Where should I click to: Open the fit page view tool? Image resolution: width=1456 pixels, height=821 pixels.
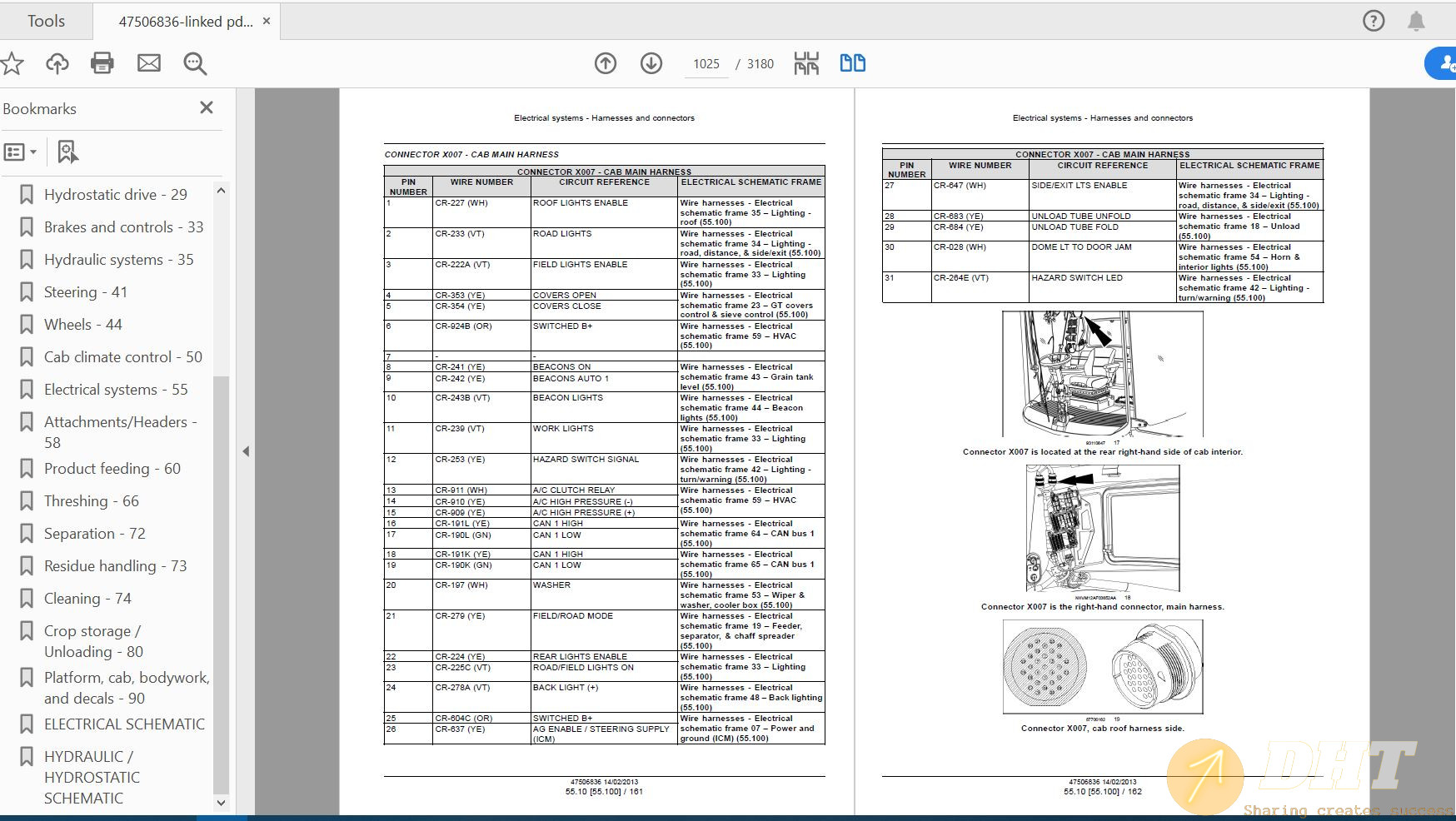[806, 63]
